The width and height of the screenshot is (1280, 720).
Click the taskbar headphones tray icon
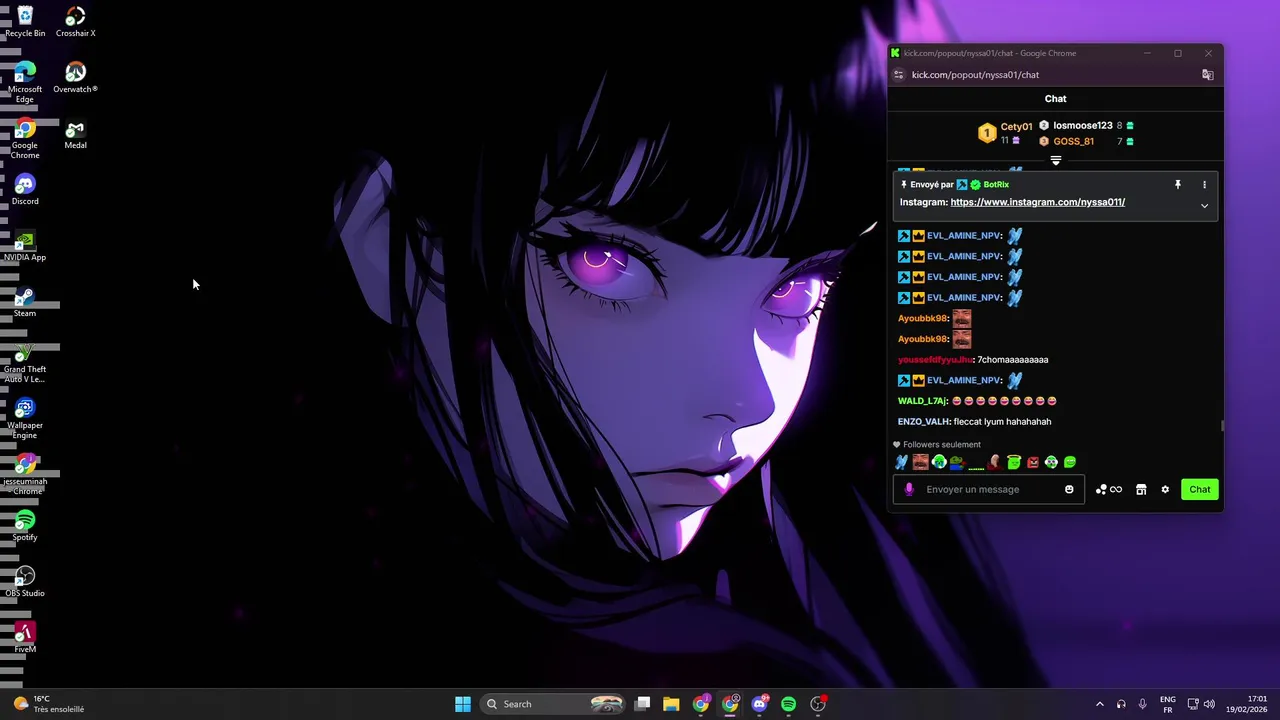[x=1121, y=704]
